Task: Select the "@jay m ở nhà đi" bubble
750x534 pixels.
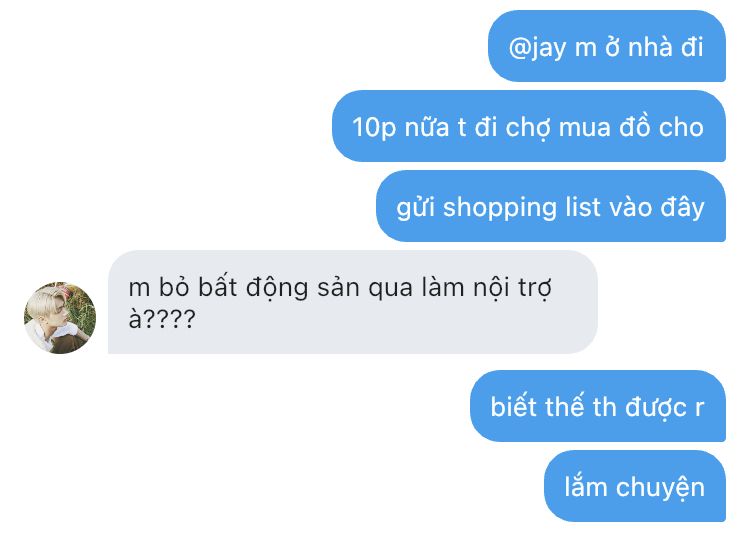Action: point(607,46)
